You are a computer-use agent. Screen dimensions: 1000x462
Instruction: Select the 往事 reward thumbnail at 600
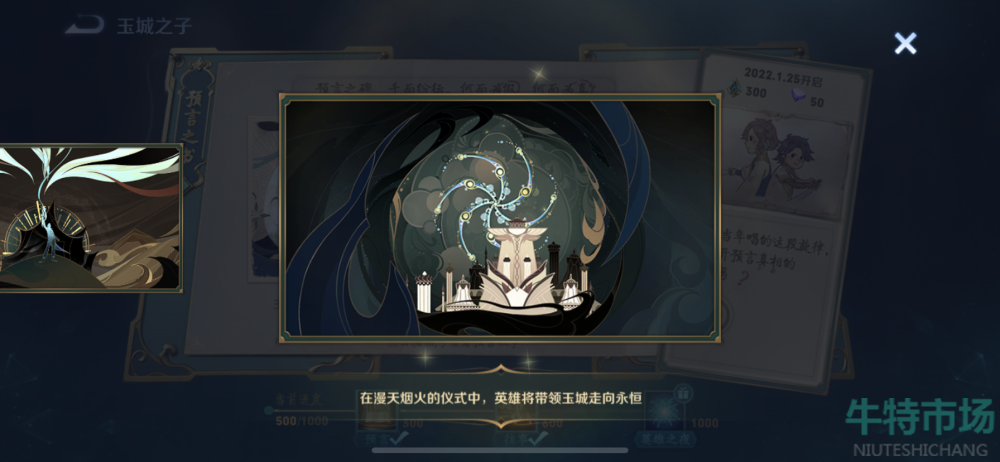(x=515, y=418)
